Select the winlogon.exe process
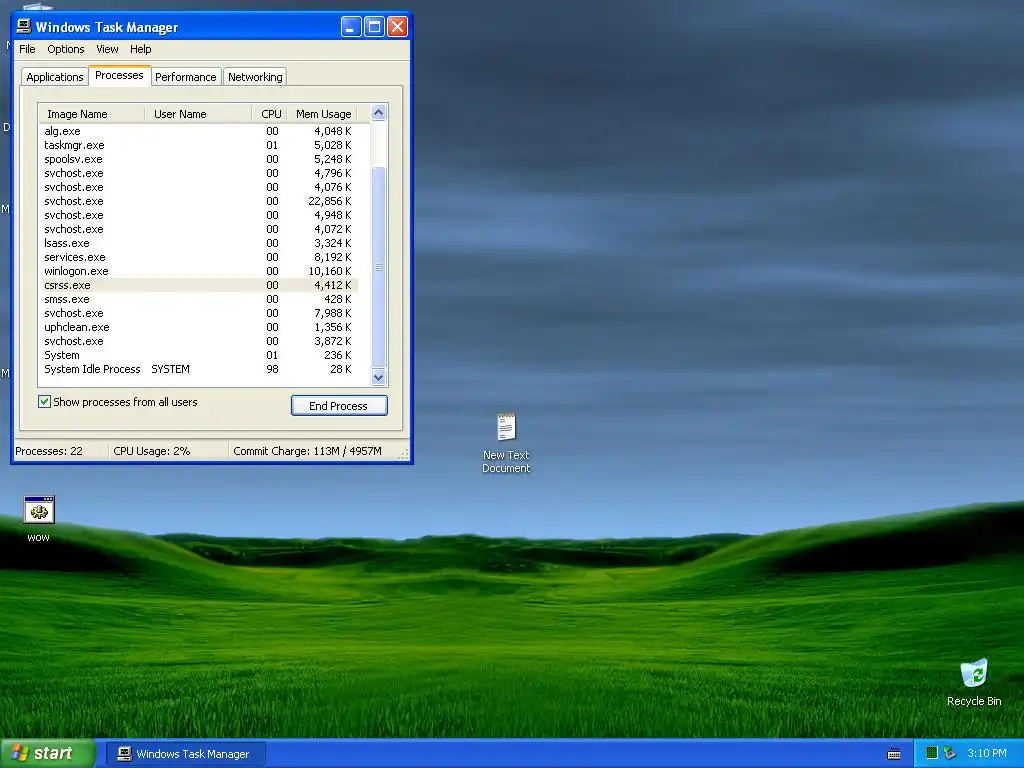This screenshot has height=768, width=1024. pyautogui.click(x=199, y=271)
